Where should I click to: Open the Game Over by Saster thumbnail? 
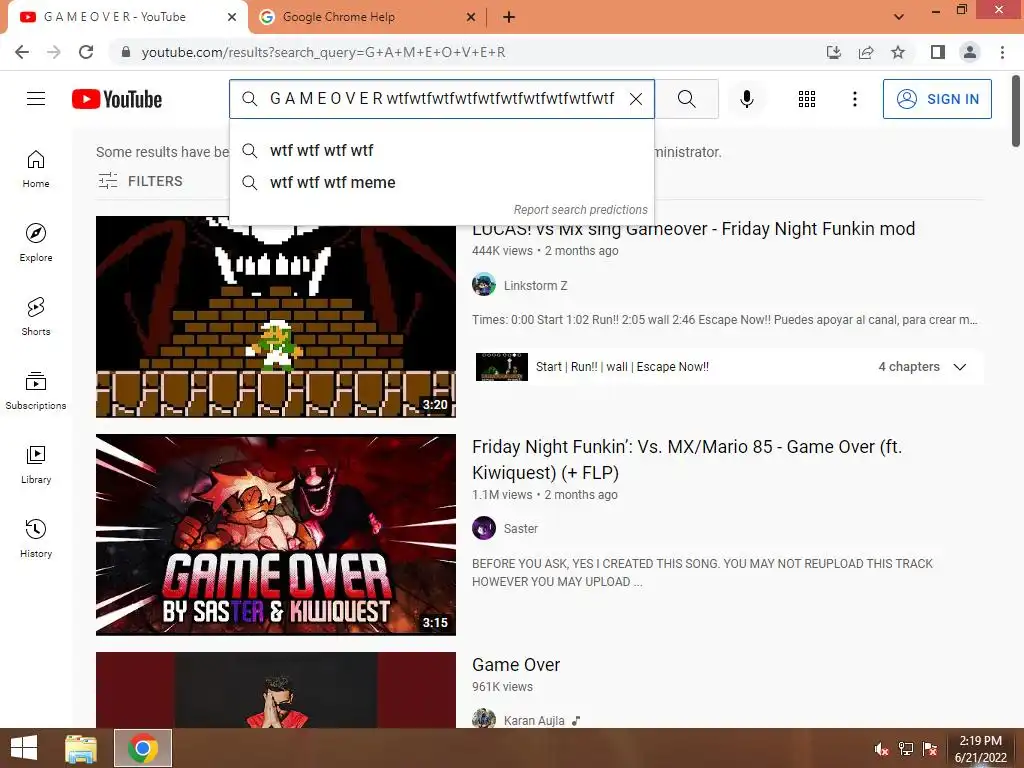[x=276, y=534]
